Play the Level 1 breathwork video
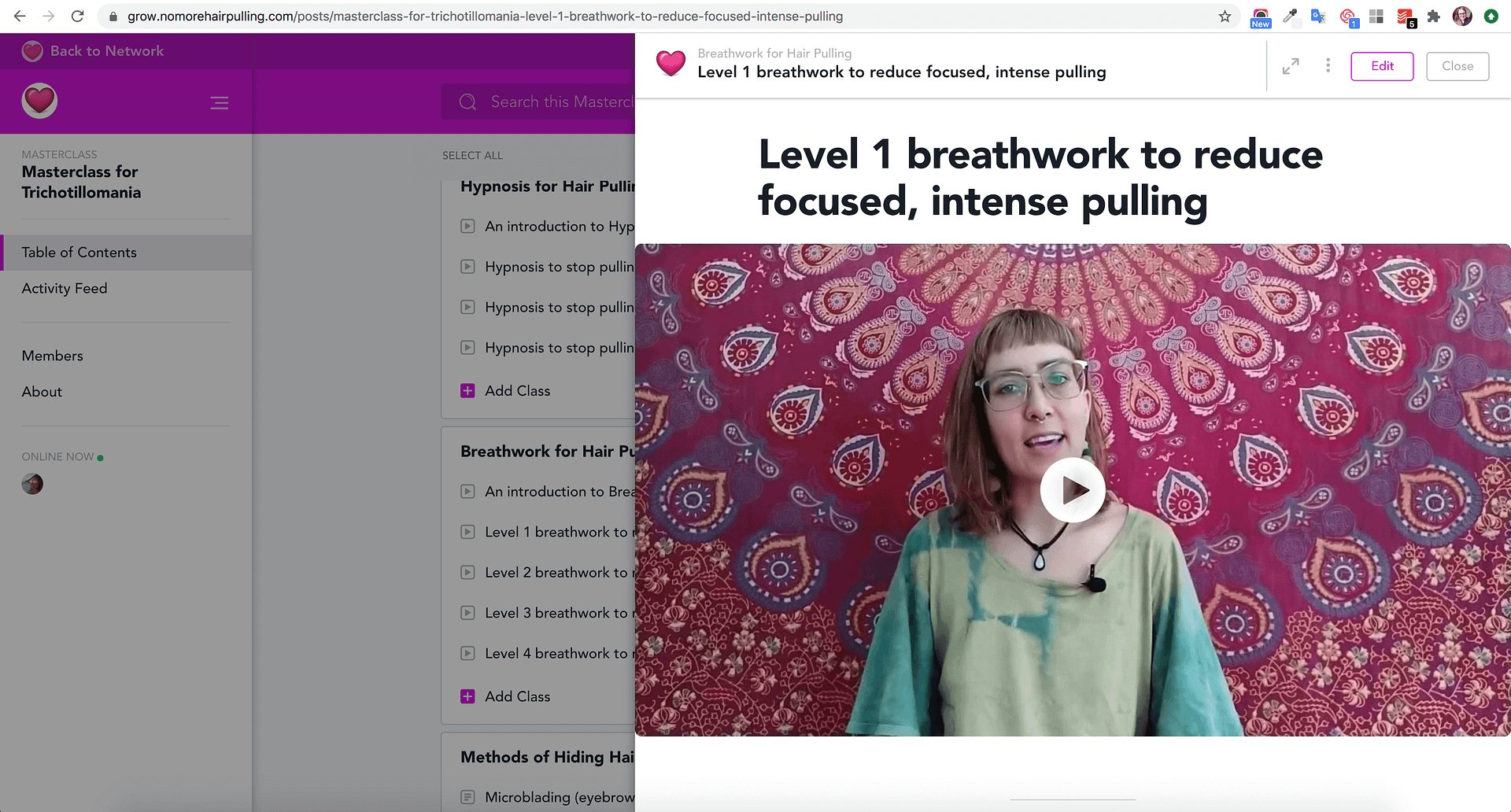Image resolution: width=1511 pixels, height=812 pixels. [x=1072, y=489]
